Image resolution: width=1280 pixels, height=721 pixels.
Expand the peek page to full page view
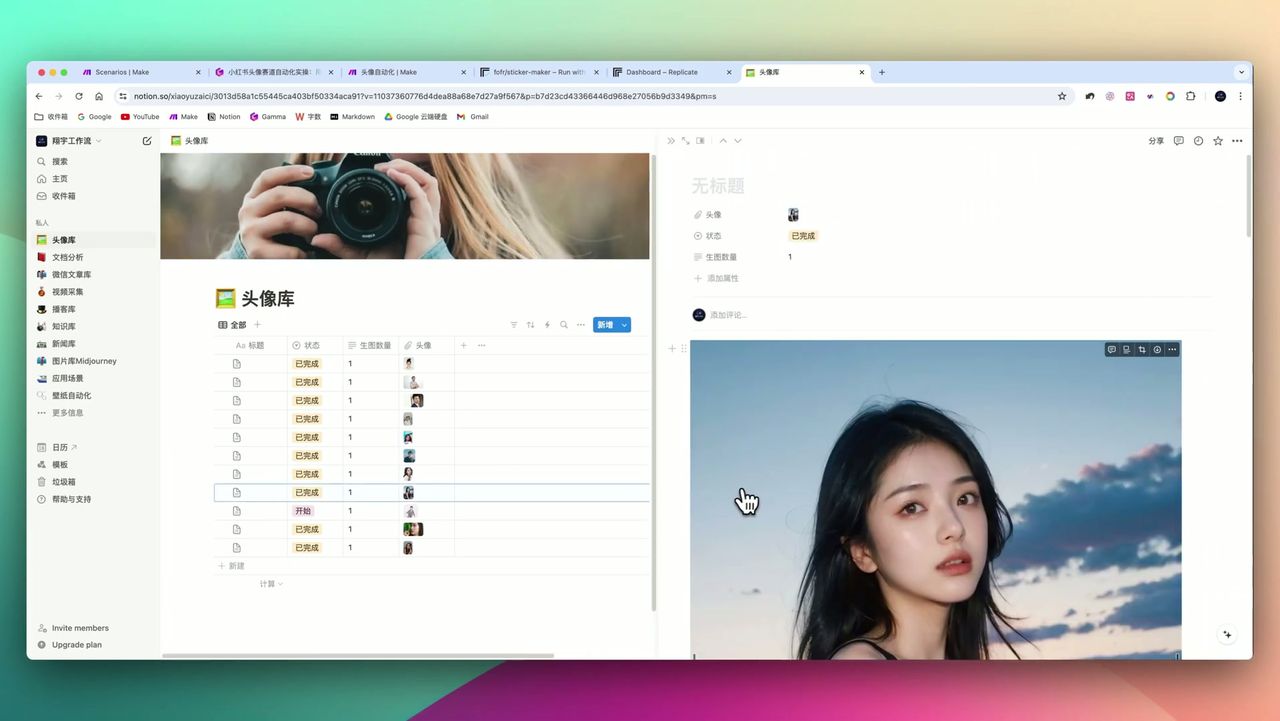click(687, 141)
